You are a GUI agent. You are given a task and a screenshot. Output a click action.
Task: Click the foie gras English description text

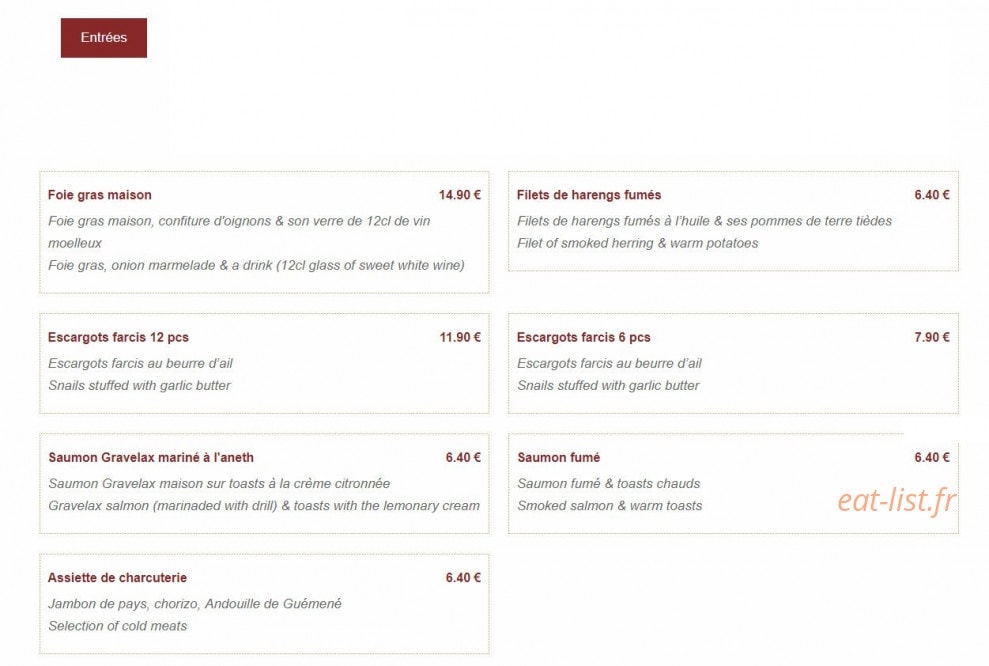point(256,266)
